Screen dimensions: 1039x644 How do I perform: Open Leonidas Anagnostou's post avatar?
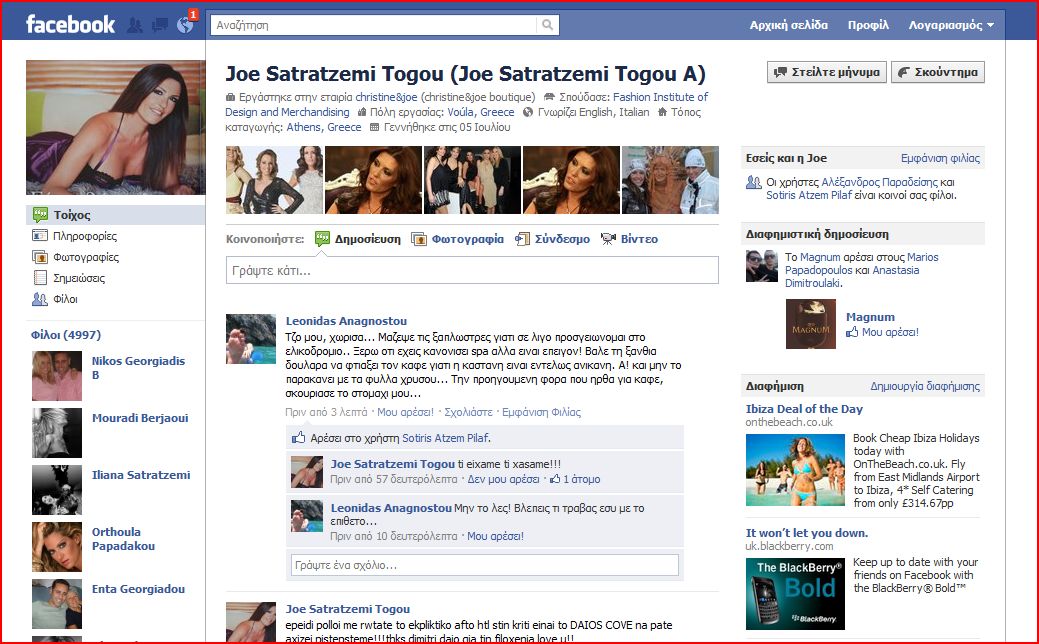(250, 339)
